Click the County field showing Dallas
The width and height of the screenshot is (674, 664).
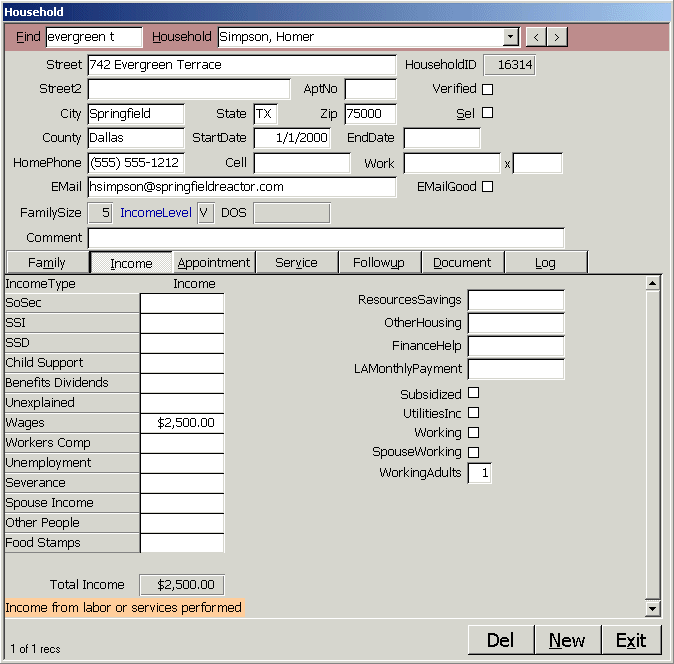[x=136, y=138]
